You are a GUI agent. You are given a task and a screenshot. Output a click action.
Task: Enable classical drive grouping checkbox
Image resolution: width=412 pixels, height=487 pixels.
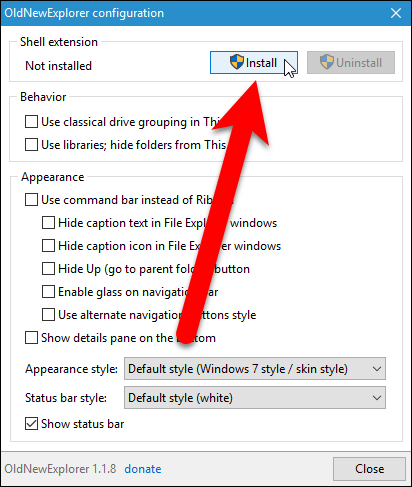coord(31,122)
